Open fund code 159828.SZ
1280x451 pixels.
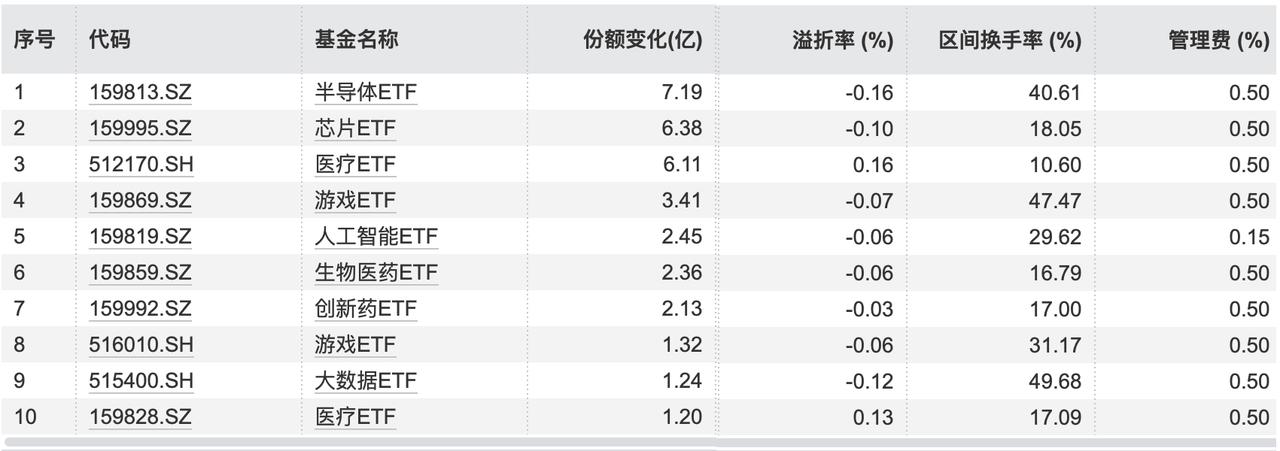tap(140, 417)
